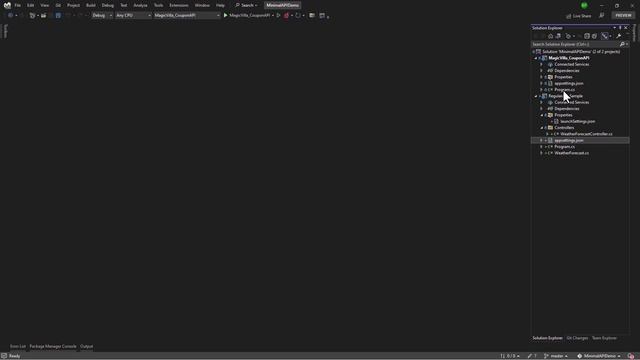Open the master branch dropdown
Screen dimensions: 640x360
556,356
